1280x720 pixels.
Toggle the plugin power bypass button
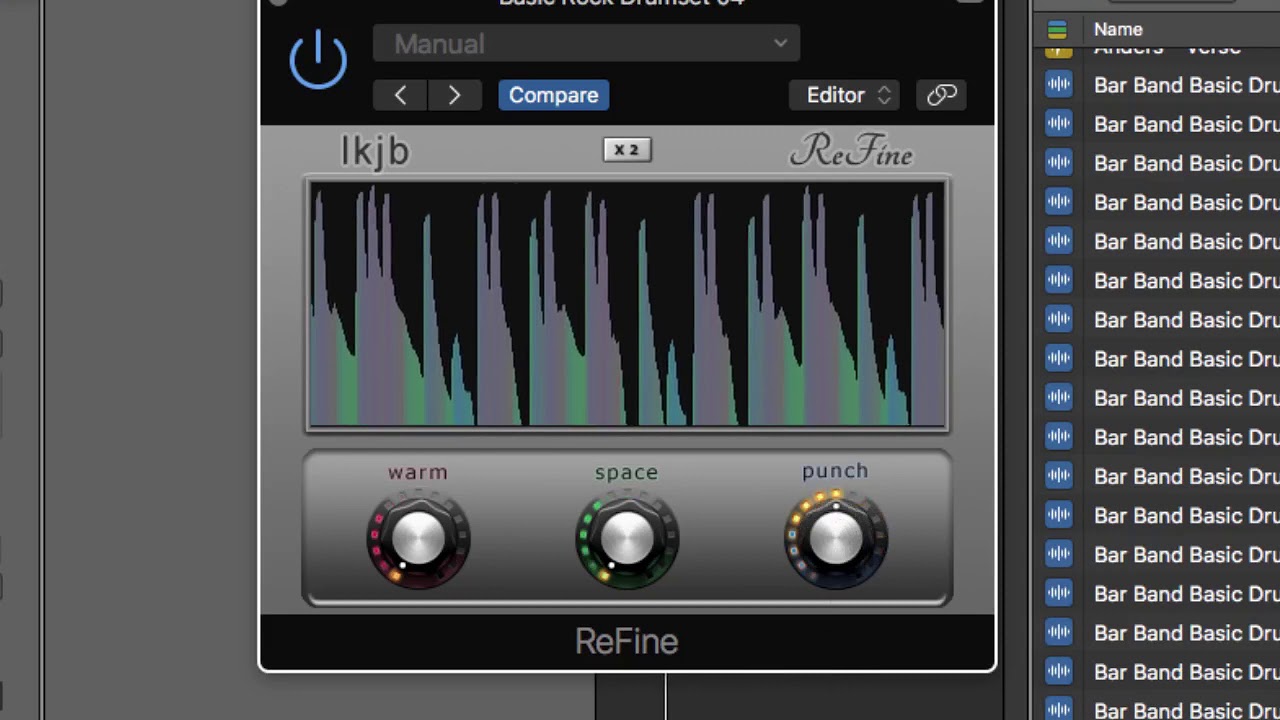click(318, 58)
